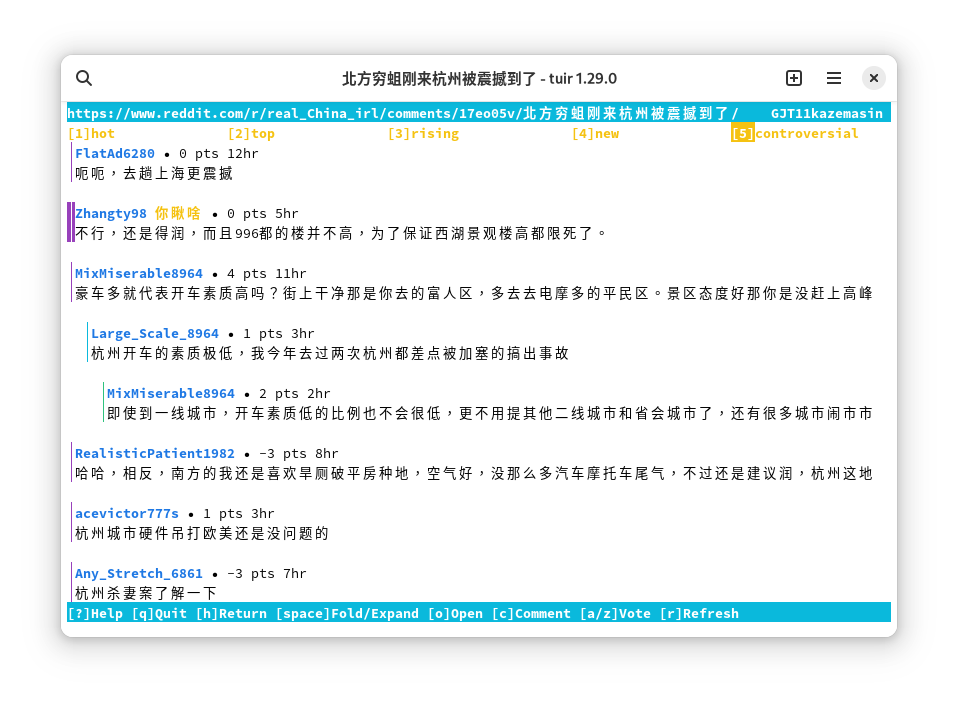Click logged-in user GJT11kazemasin
Screen dimensions: 958x704
[827, 113]
